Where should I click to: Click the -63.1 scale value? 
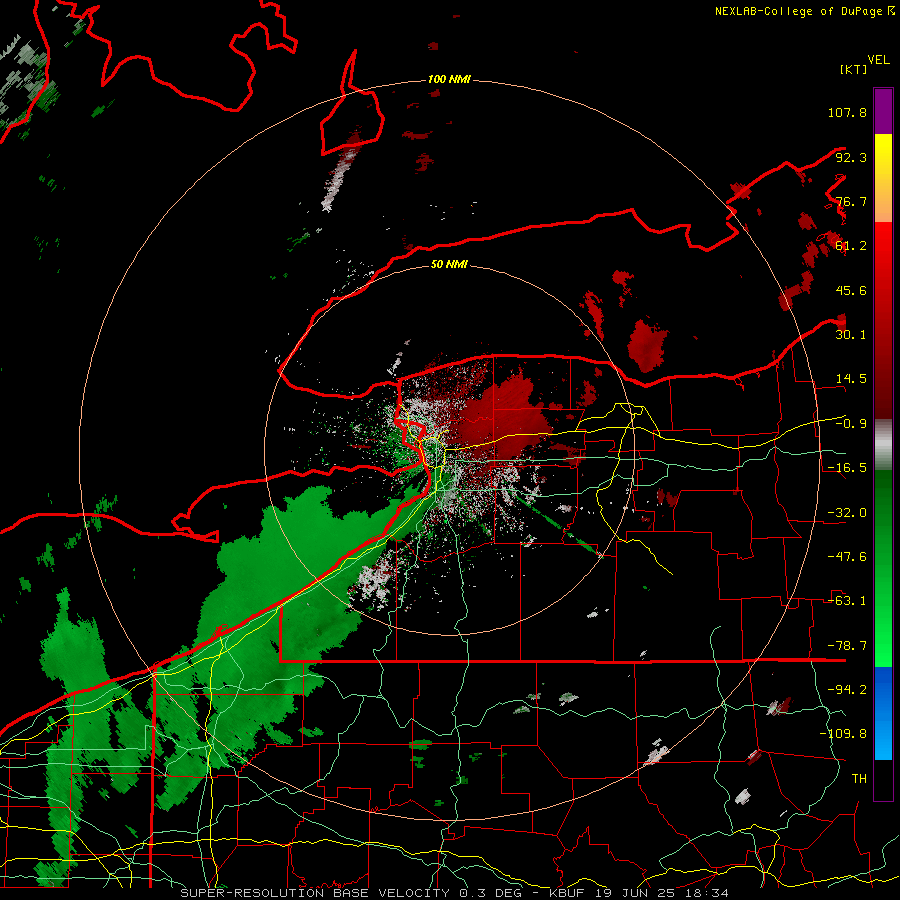point(847,601)
